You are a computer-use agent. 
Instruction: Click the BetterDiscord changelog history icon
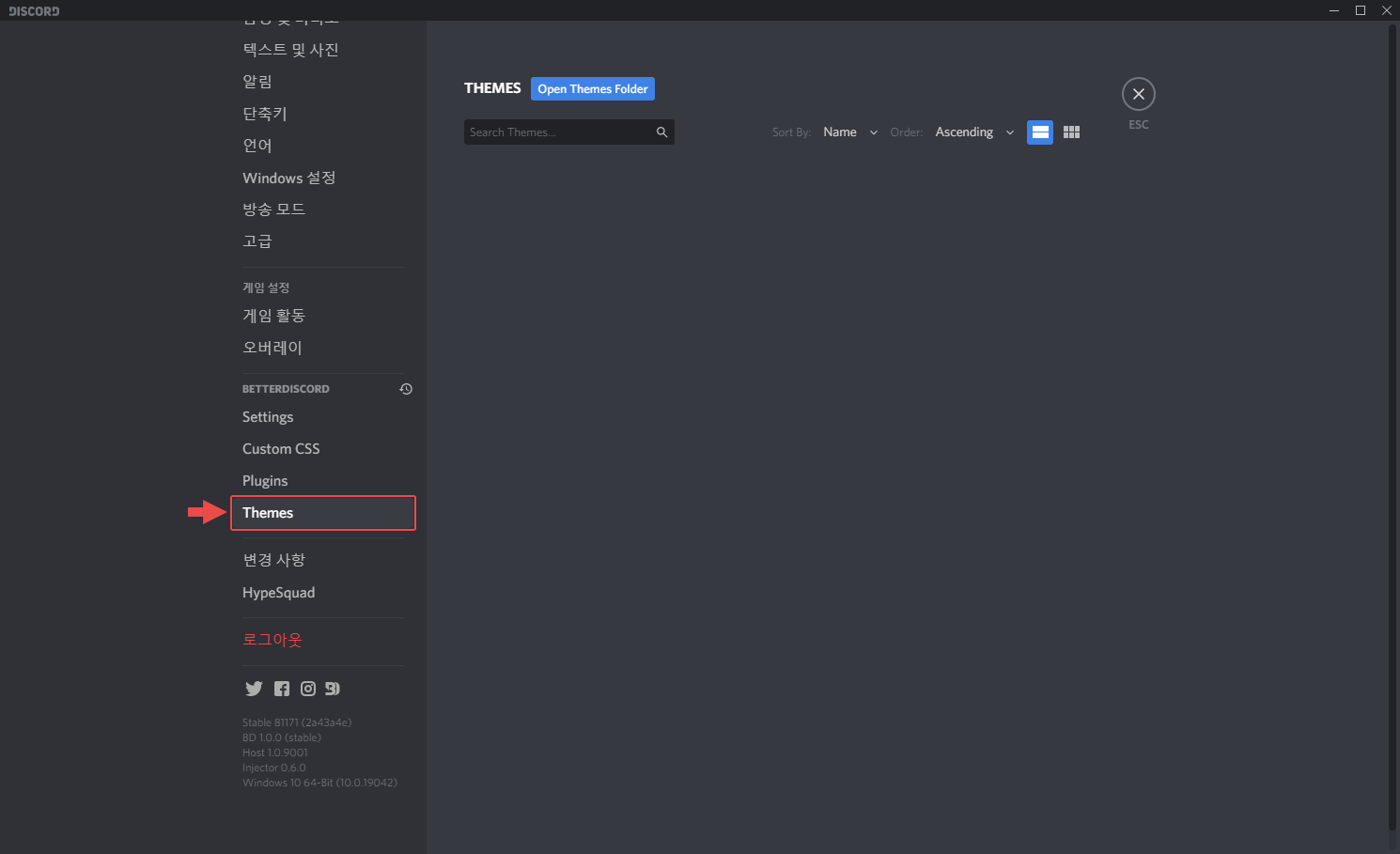tap(406, 389)
